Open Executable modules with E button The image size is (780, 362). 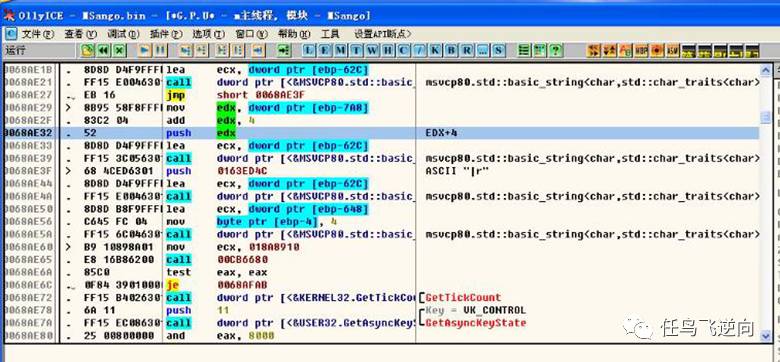325,50
